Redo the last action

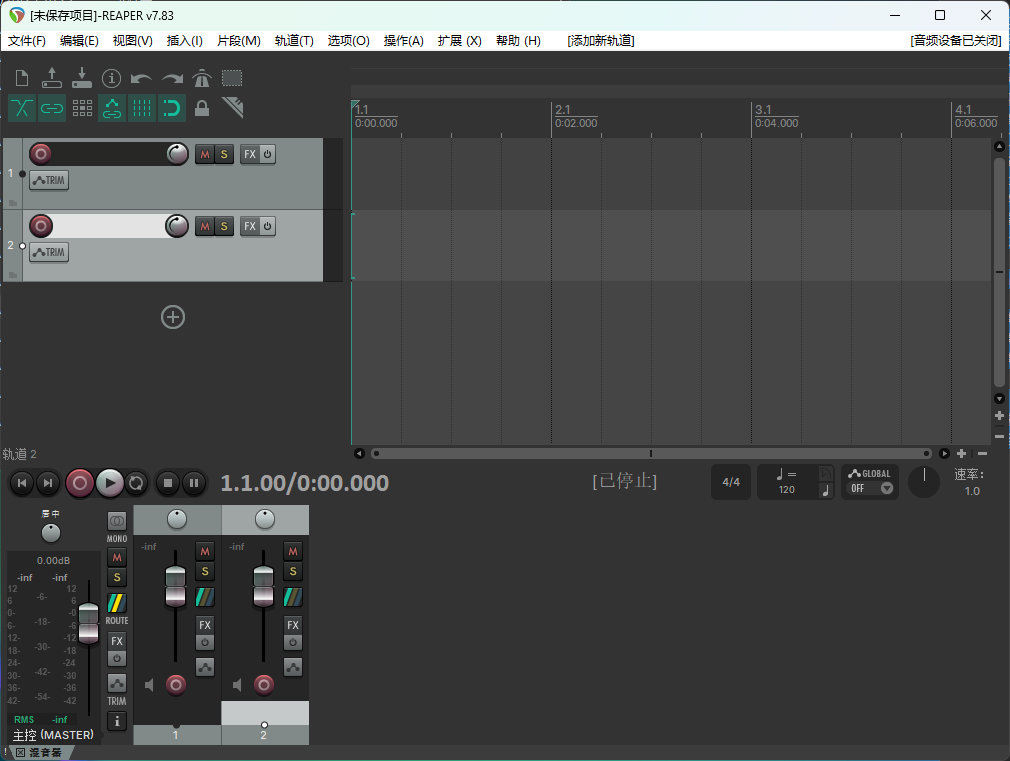pyautogui.click(x=172, y=79)
